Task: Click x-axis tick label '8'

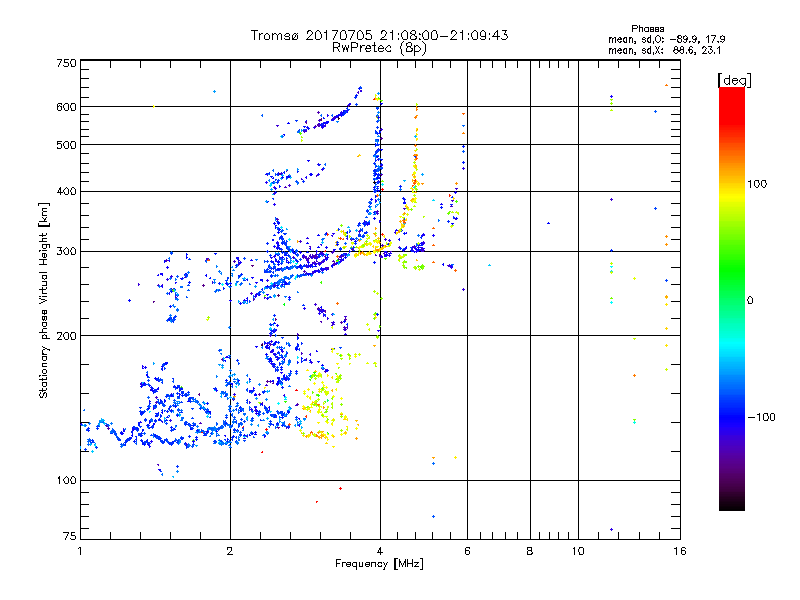Action: point(530,551)
